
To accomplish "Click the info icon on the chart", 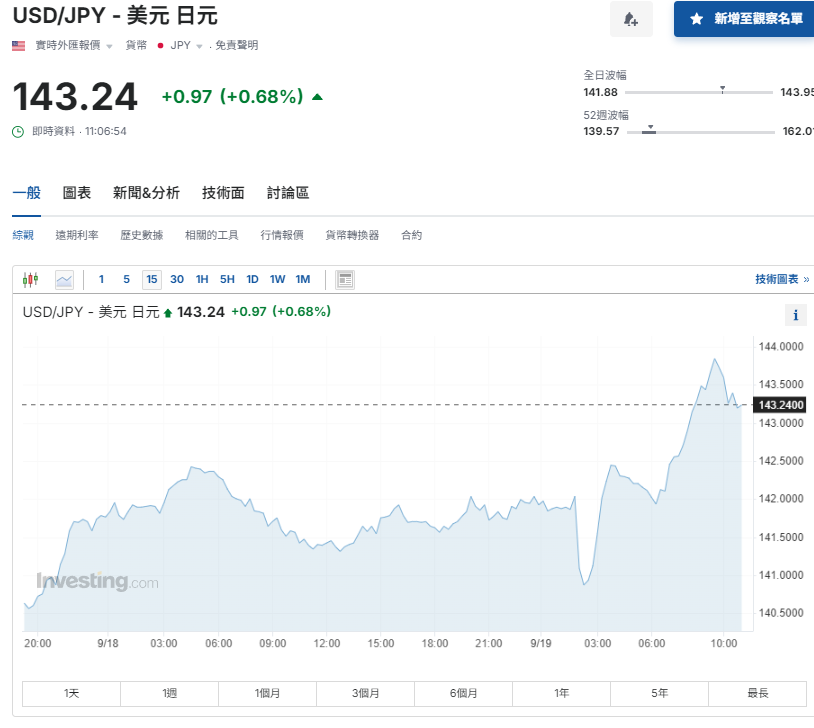I will coord(795,314).
